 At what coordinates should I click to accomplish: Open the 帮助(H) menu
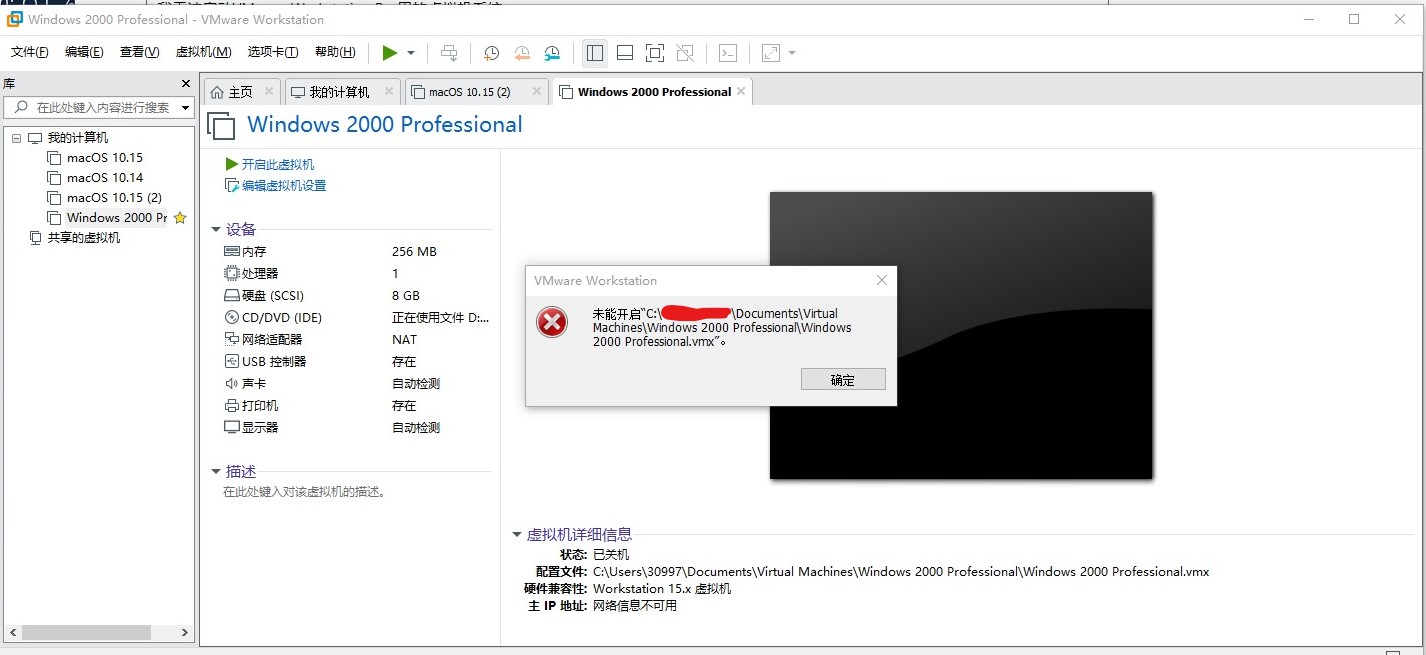[x=335, y=52]
